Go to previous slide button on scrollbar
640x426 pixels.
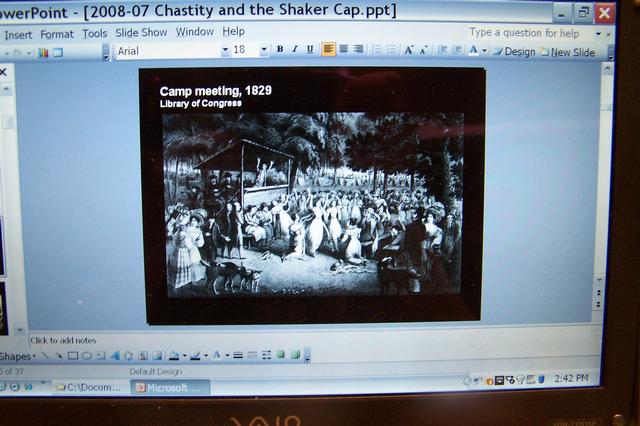pyautogui.click(x=598, y=293)
